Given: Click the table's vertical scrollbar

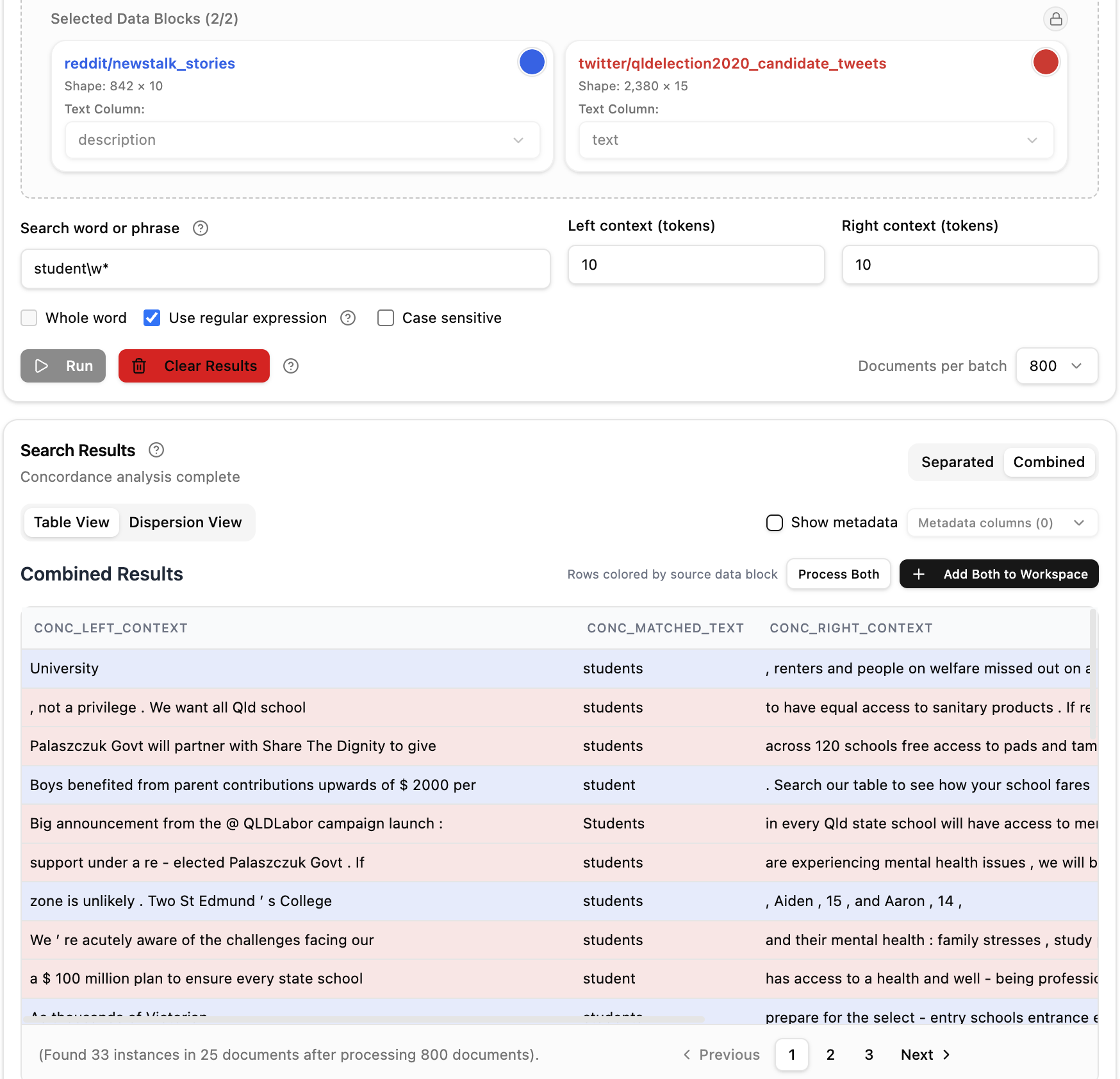Looking at the screenshot, I should (1093, 673).
